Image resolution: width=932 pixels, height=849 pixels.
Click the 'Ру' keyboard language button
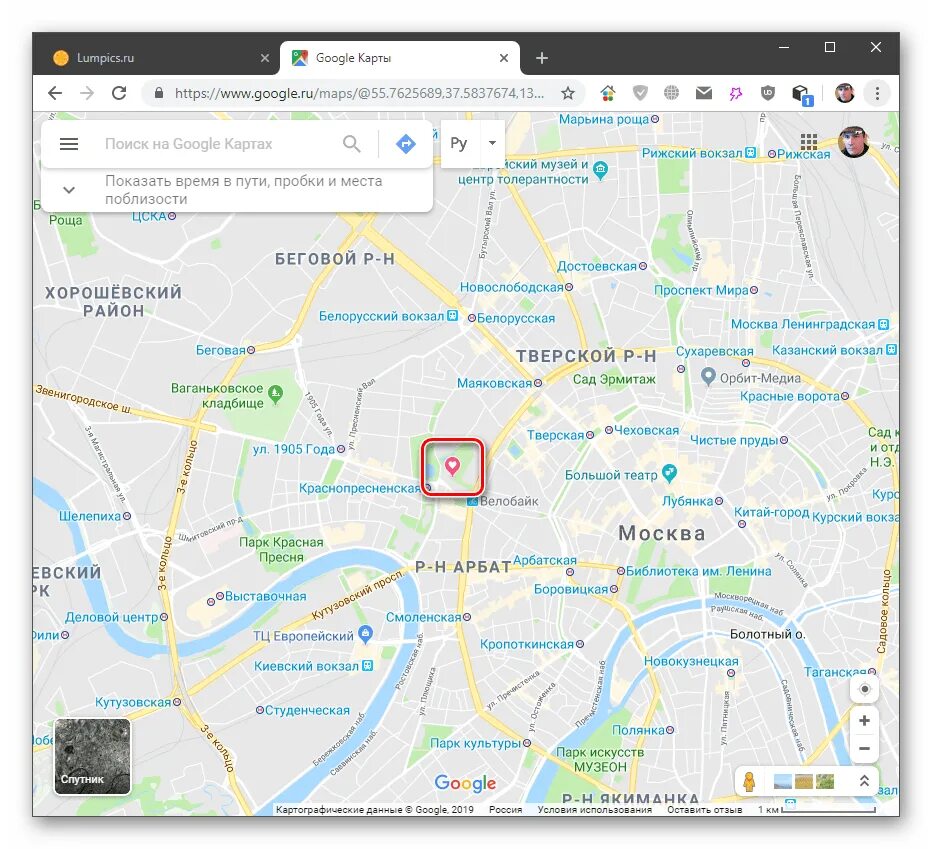click(x=459, y=143)
